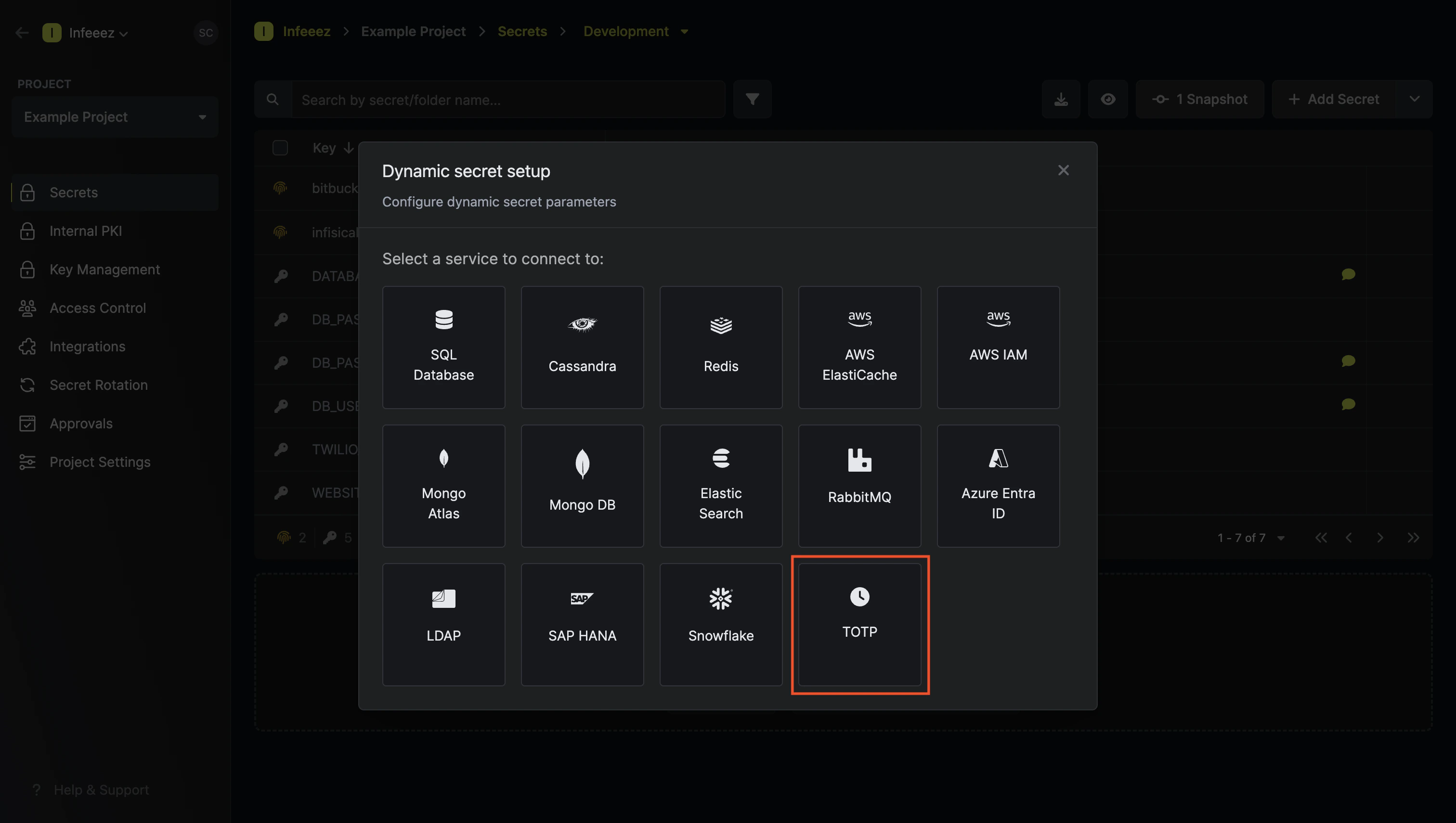The image size is (1456, 823).
Task: Pick the LDAP service card
Action: 443,624
